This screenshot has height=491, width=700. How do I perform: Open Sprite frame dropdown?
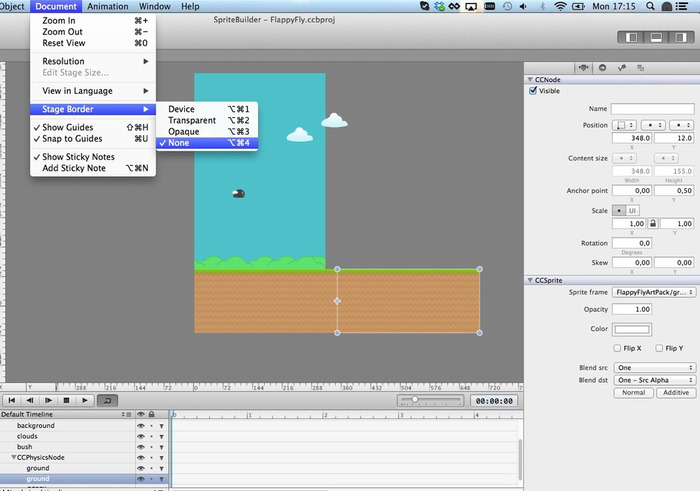point(654,292)
